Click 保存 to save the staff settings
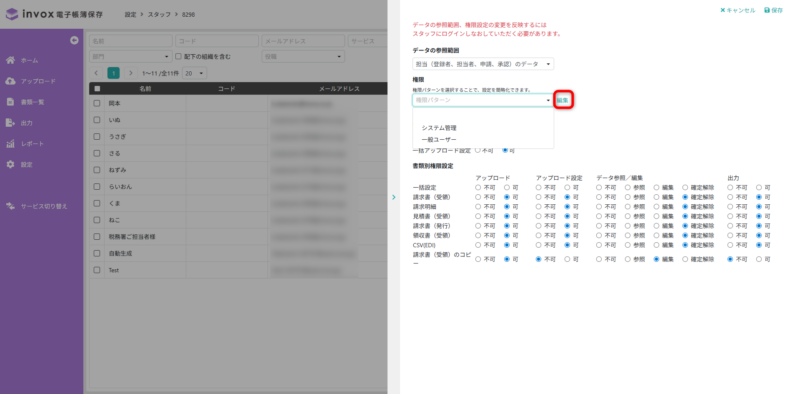The height and width of the screenshot is (394, 800). tap(773, 10)
